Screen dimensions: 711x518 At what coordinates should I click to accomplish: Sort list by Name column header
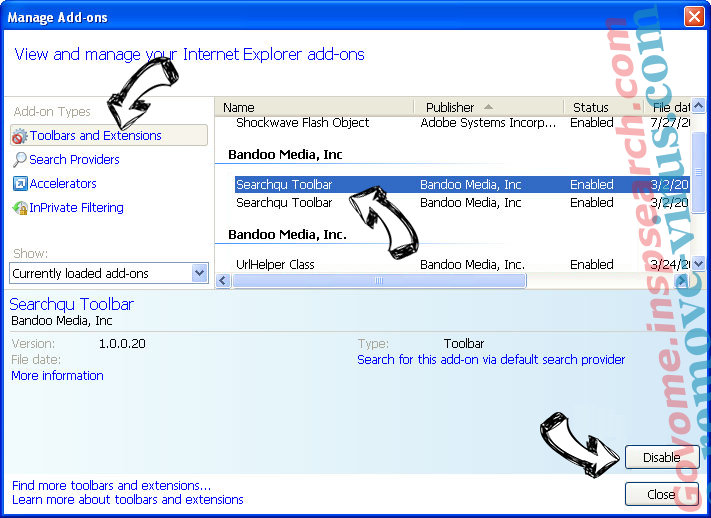point(314,107)
